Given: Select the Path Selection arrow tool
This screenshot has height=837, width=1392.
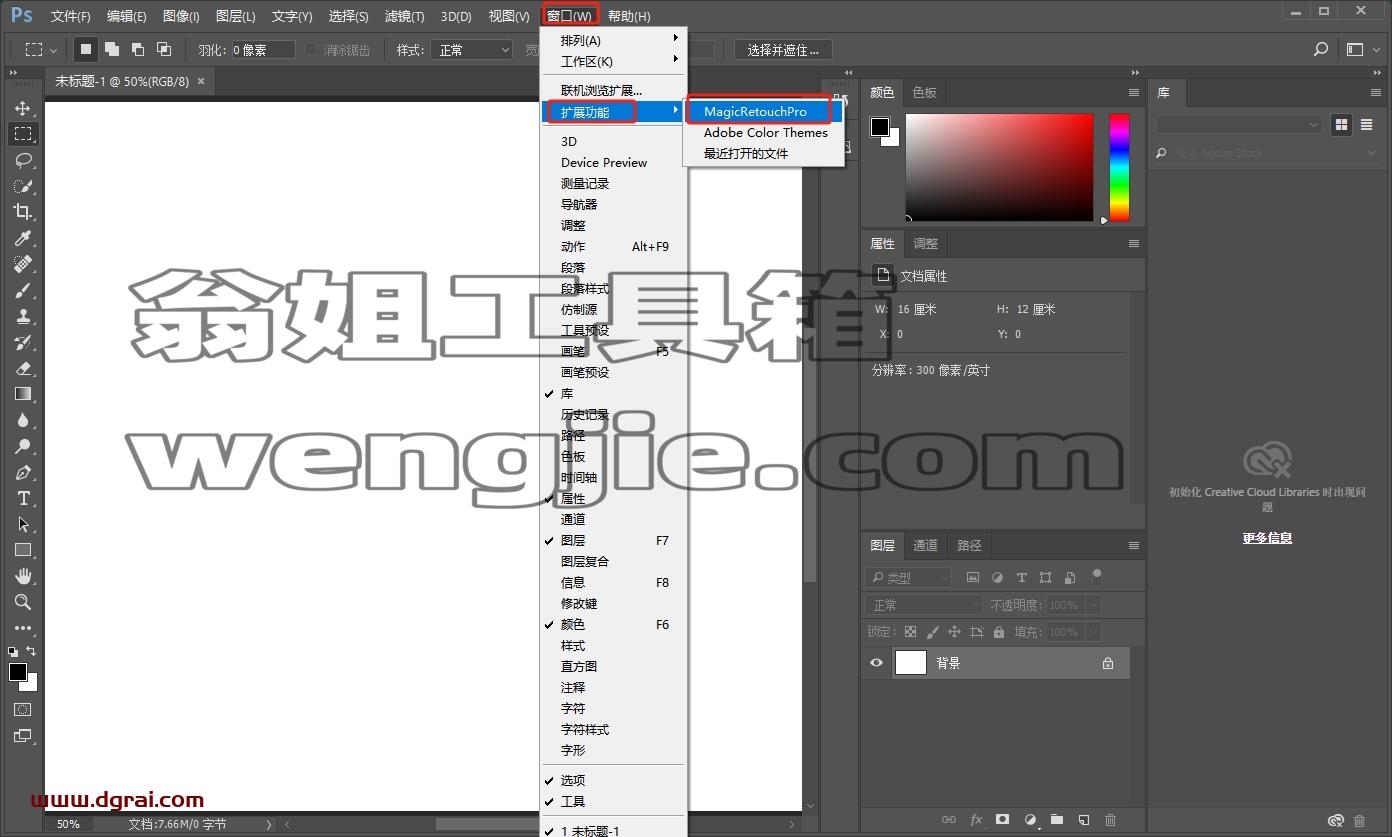Looking at the screenshot, I should coord(22,524).
